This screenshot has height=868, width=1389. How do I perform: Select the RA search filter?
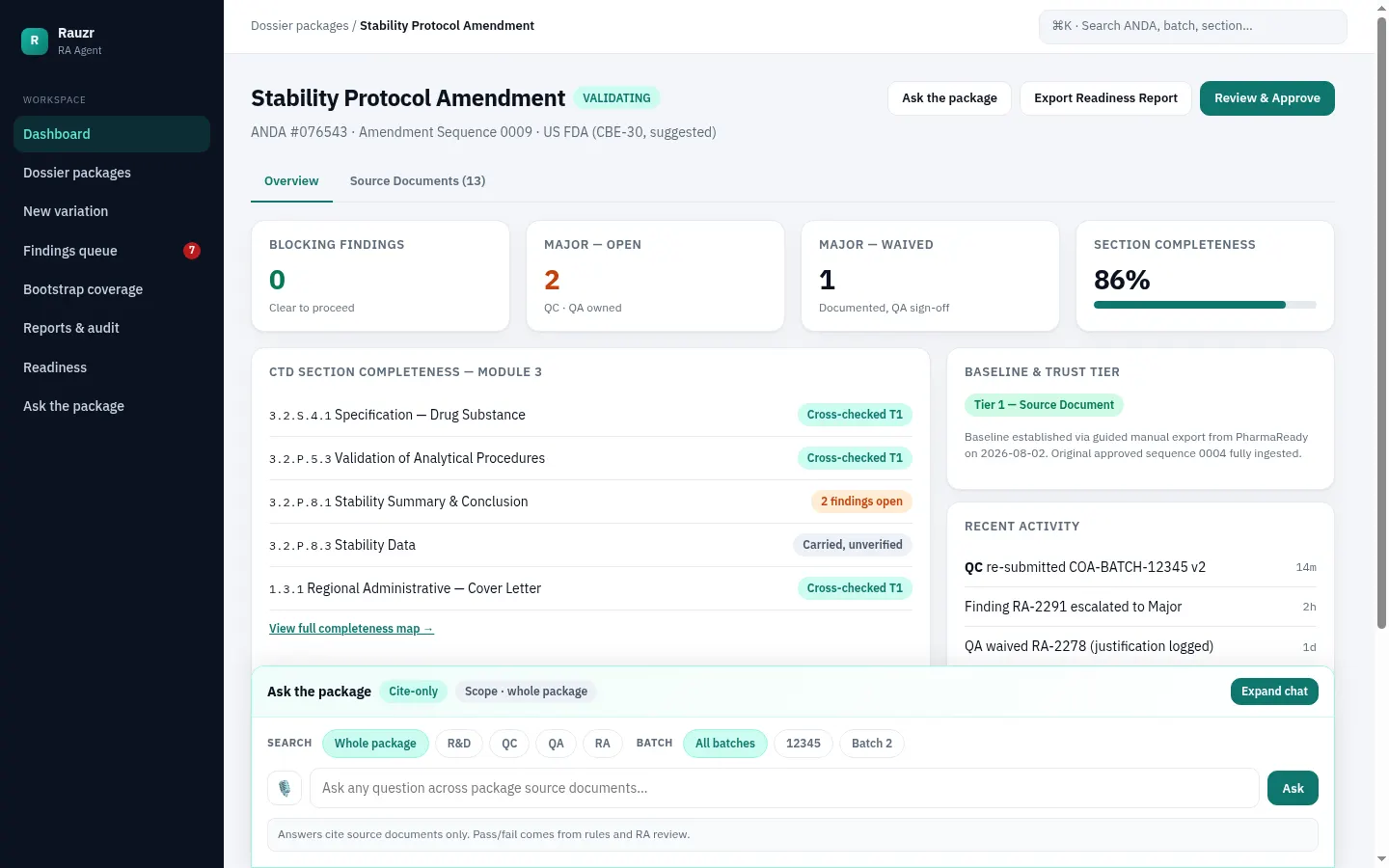[x=602, y=744]
